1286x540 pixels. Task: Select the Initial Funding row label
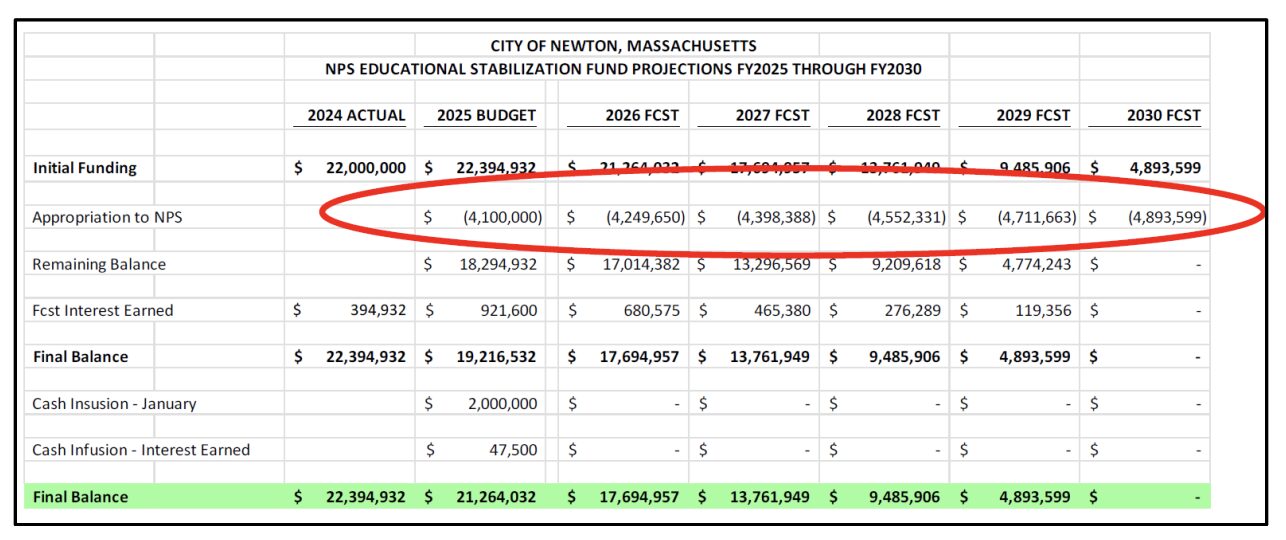click(84, 168)
